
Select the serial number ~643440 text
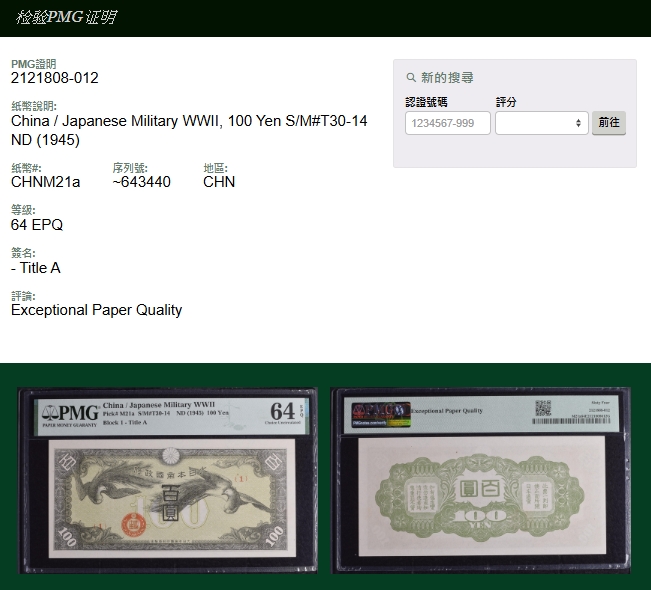coord(142,182)
